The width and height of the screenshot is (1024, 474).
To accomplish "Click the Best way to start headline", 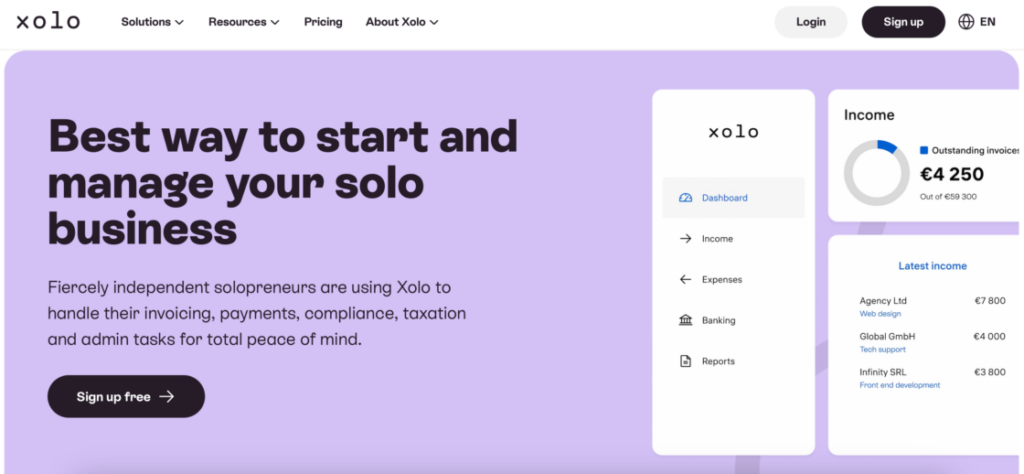I will click(283, 182).
